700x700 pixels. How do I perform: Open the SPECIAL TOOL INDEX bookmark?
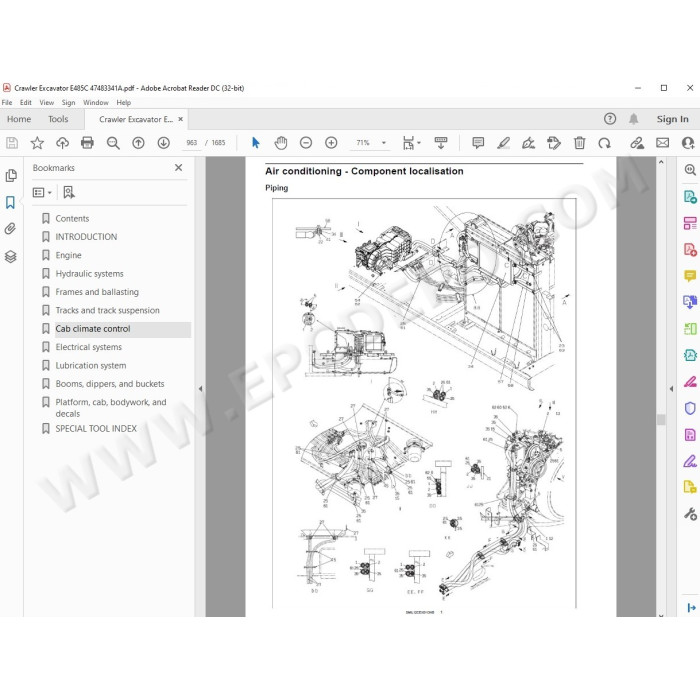click(96, 429)
